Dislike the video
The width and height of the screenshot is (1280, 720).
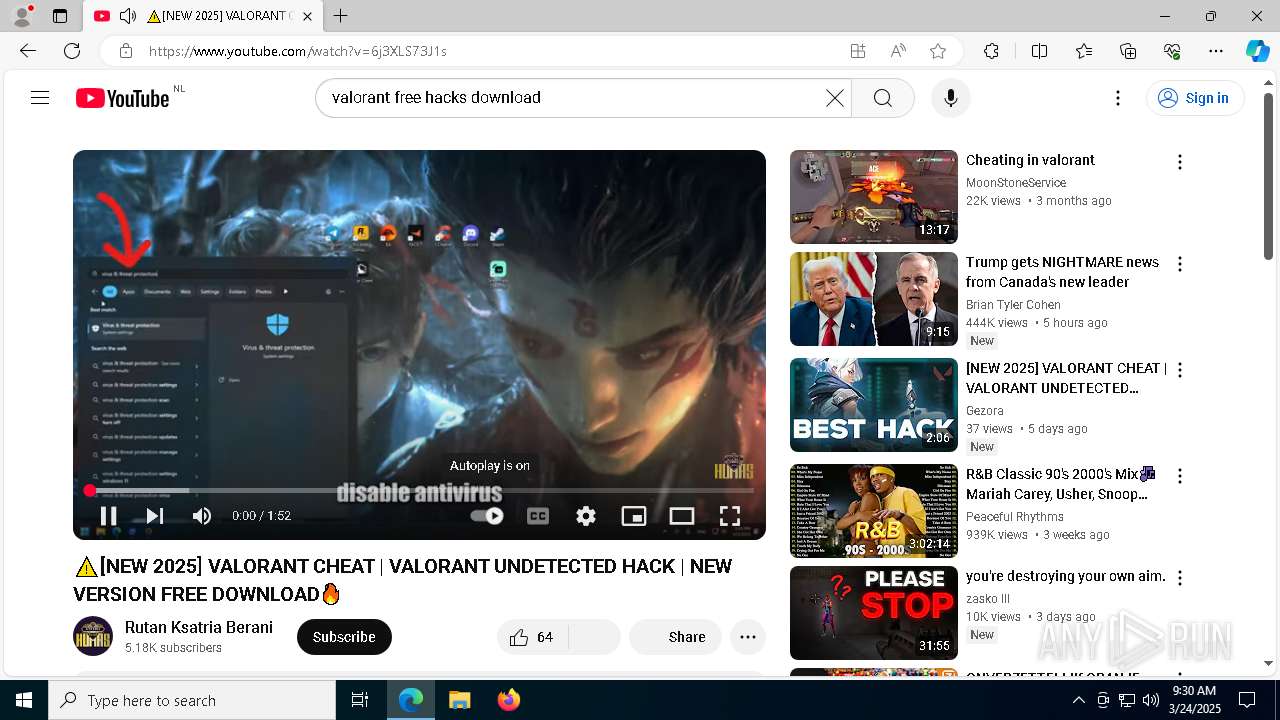[594, 637]
